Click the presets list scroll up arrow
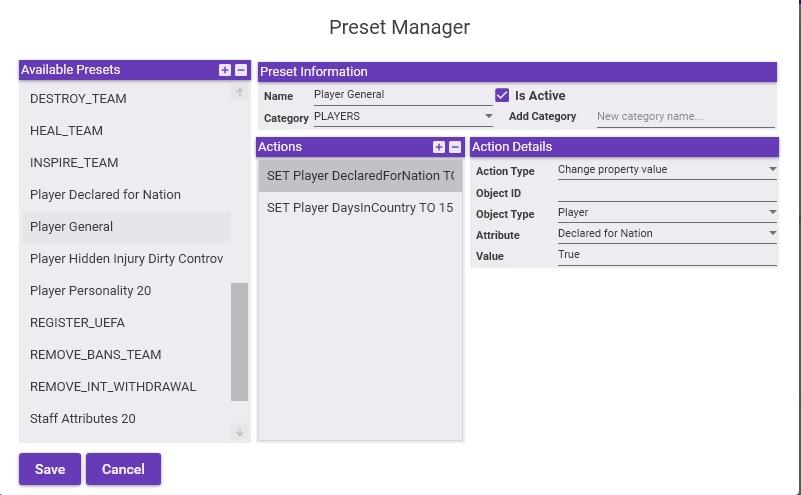 click(x=239, y=92)
